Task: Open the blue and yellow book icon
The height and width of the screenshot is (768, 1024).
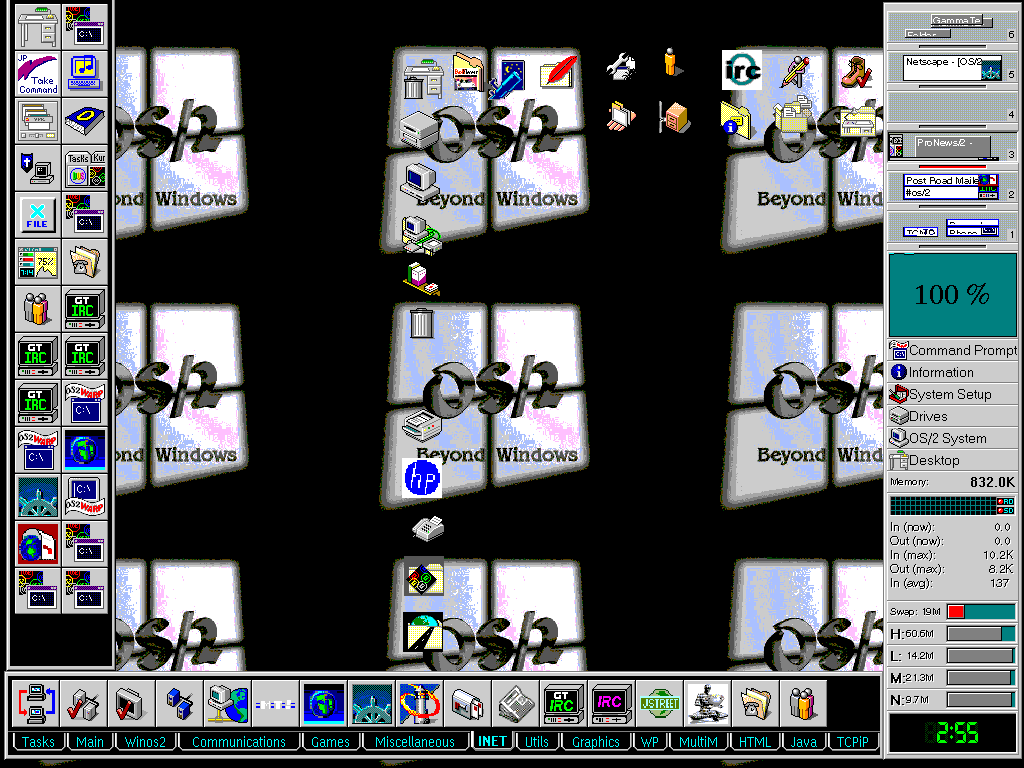Action: tap(85, 121)
